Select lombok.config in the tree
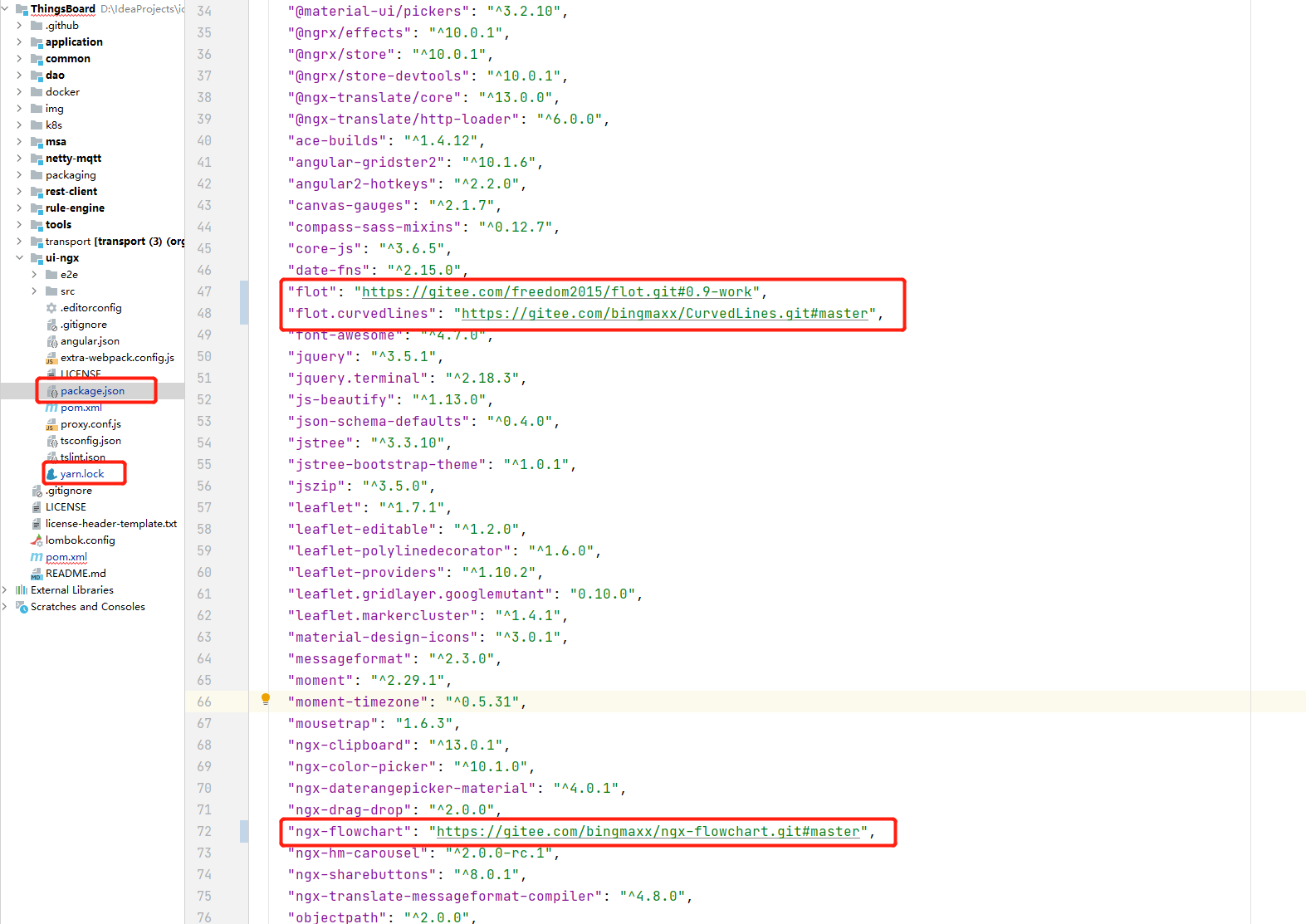This screenshot has height=924, width=1306. 81,540
